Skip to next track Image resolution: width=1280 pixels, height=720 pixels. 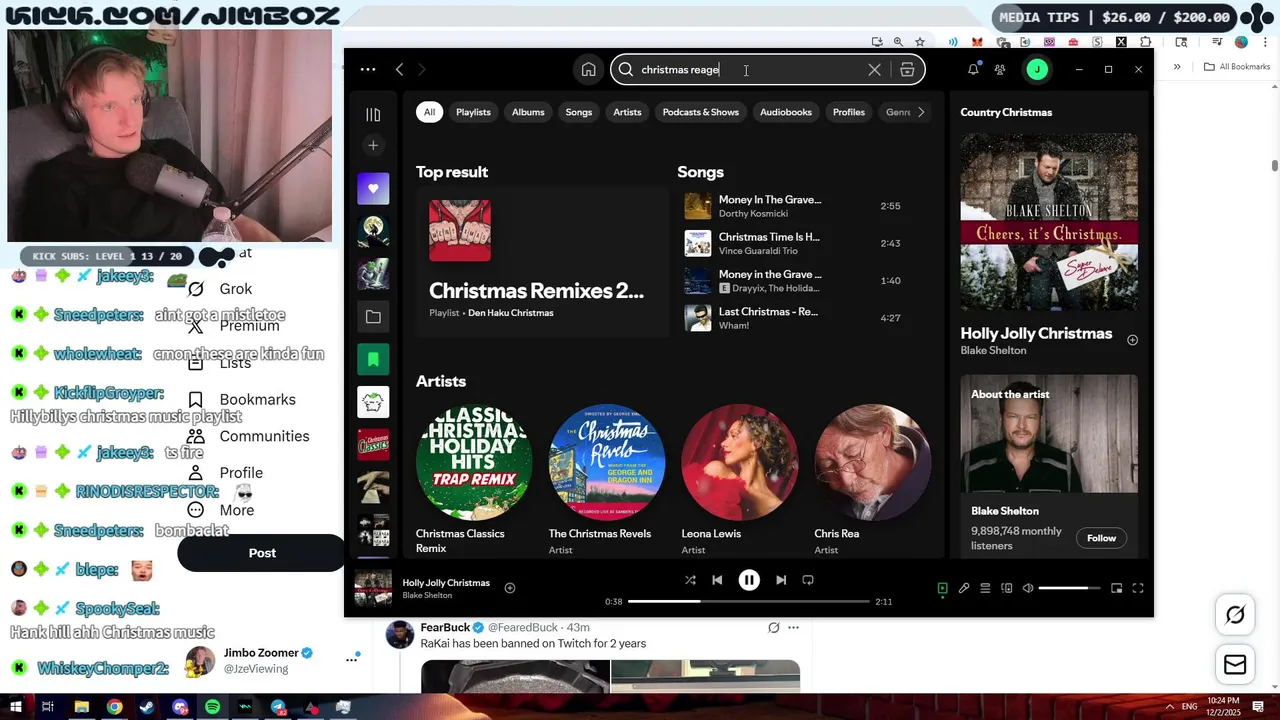click(781, 580)
